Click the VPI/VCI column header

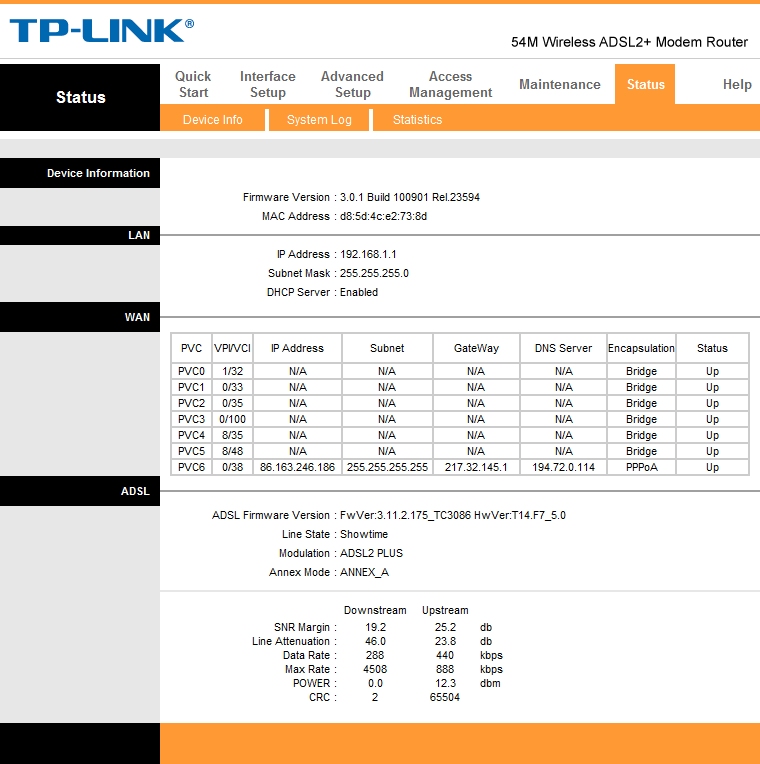(232, 348)
